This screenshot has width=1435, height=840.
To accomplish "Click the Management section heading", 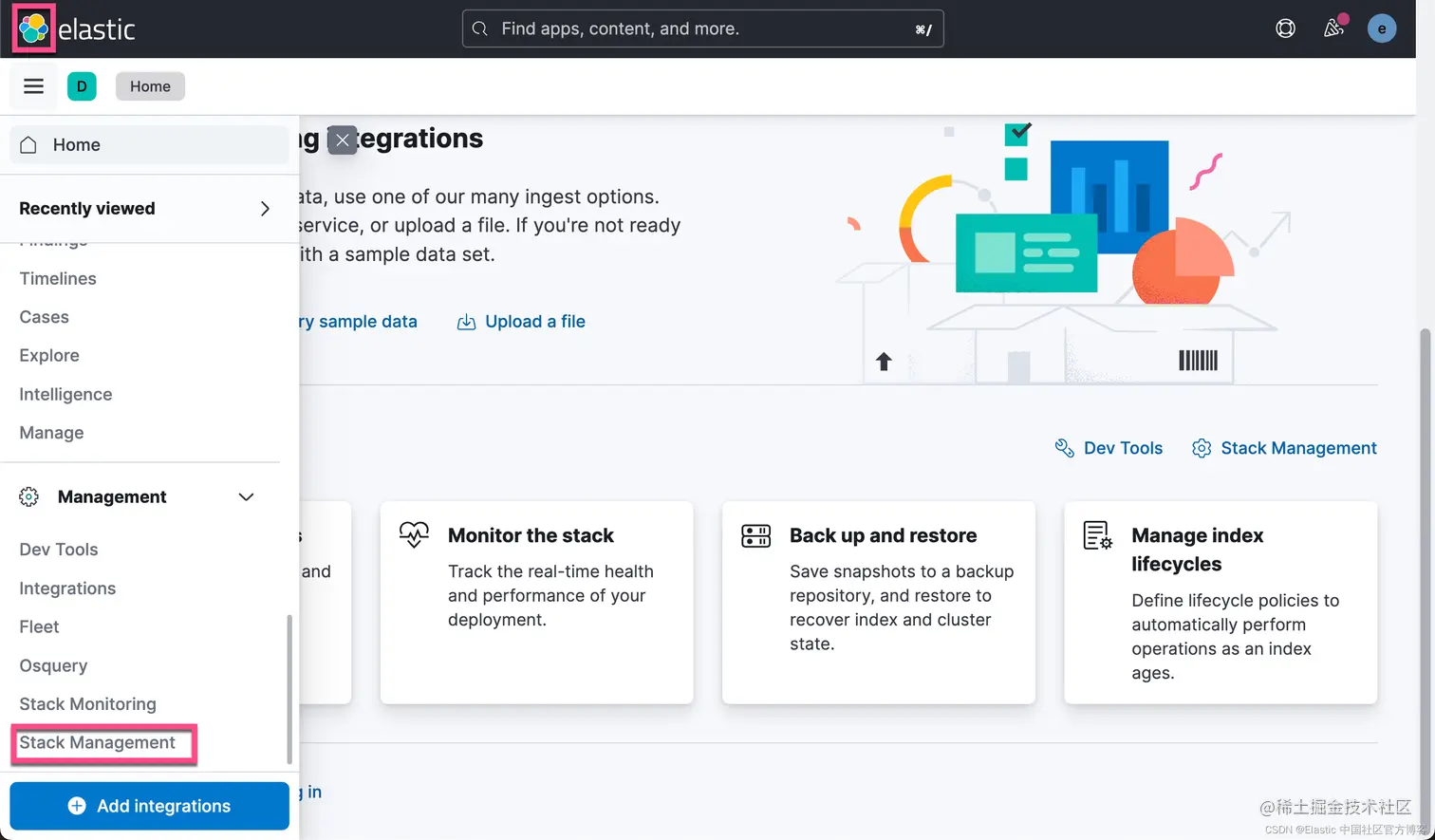I will point(112,497).
